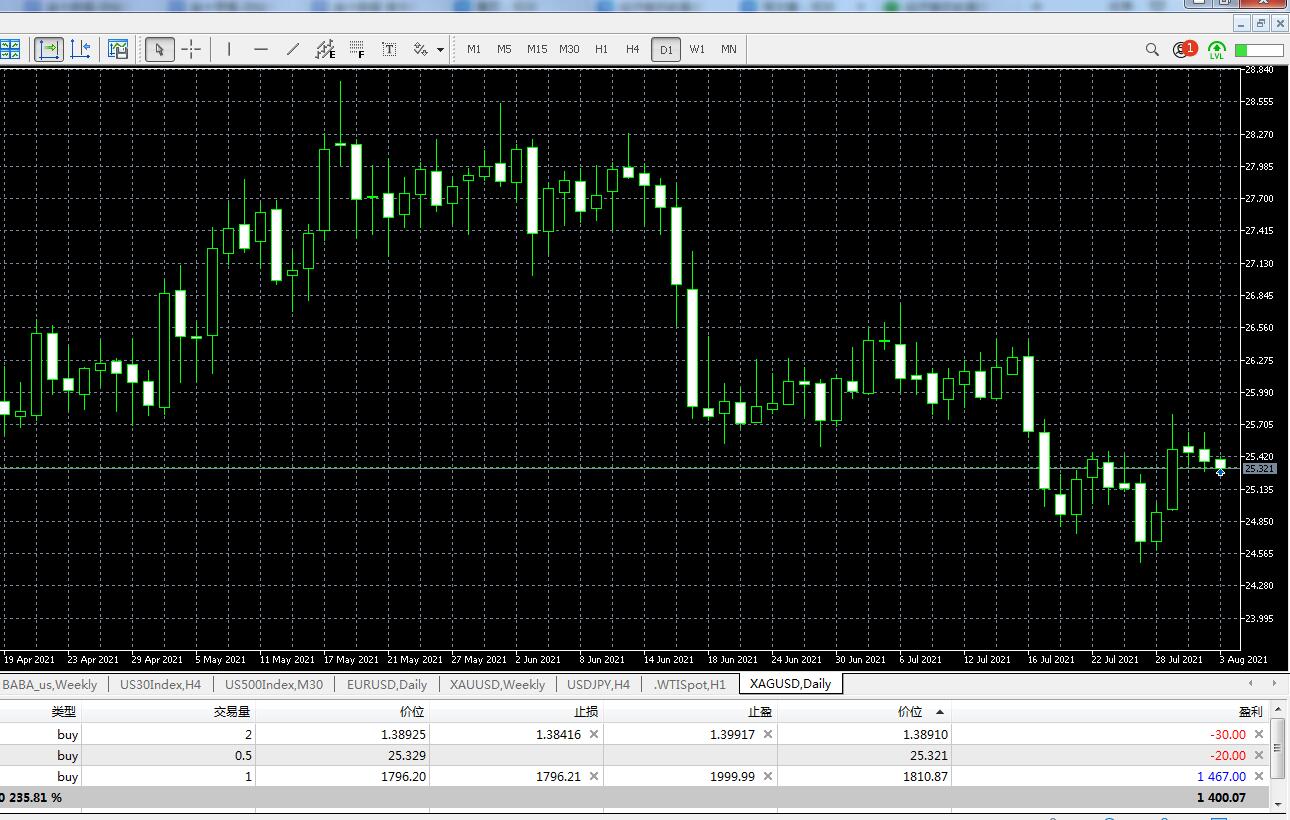This screenshot has width=1290, height=820.
Task: Pick the equidistant channel tool
Action: (325, 49)
